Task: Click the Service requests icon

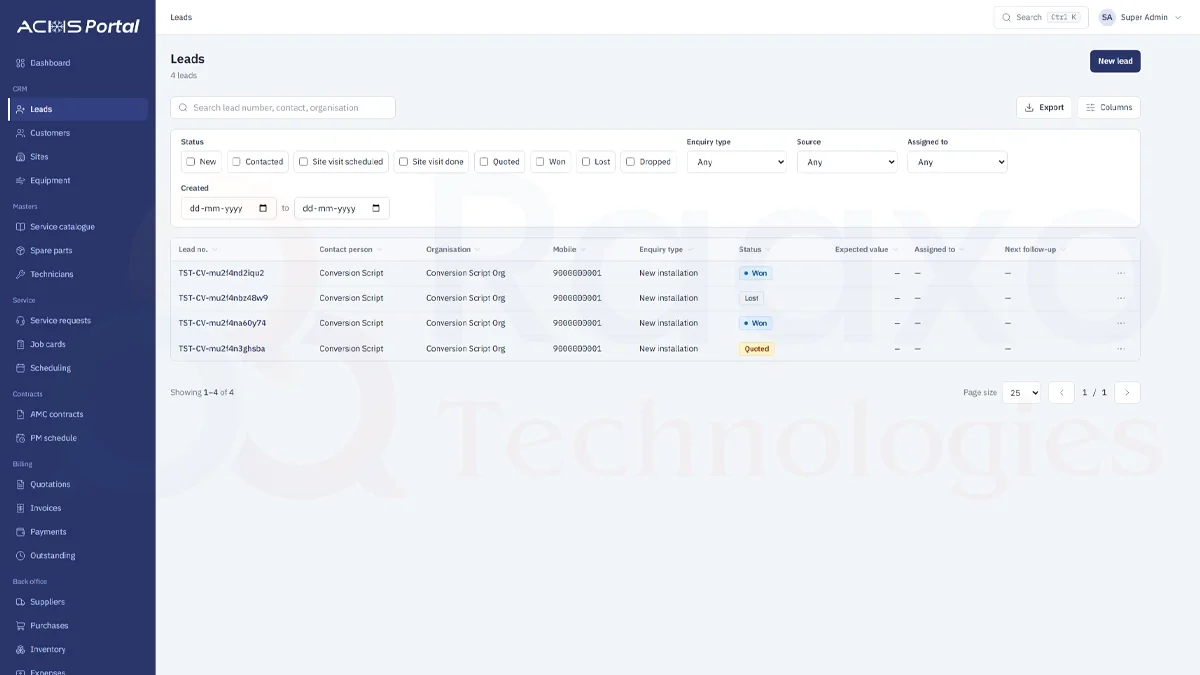Action: 20,321
